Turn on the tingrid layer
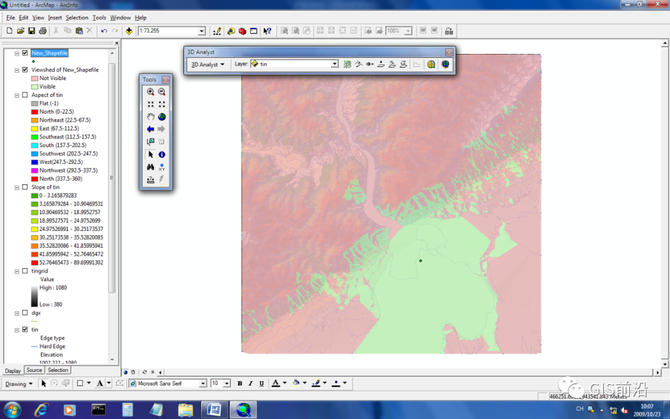Image resolution: width=670 pixels, height=419 pixels. tap(25, 271)
